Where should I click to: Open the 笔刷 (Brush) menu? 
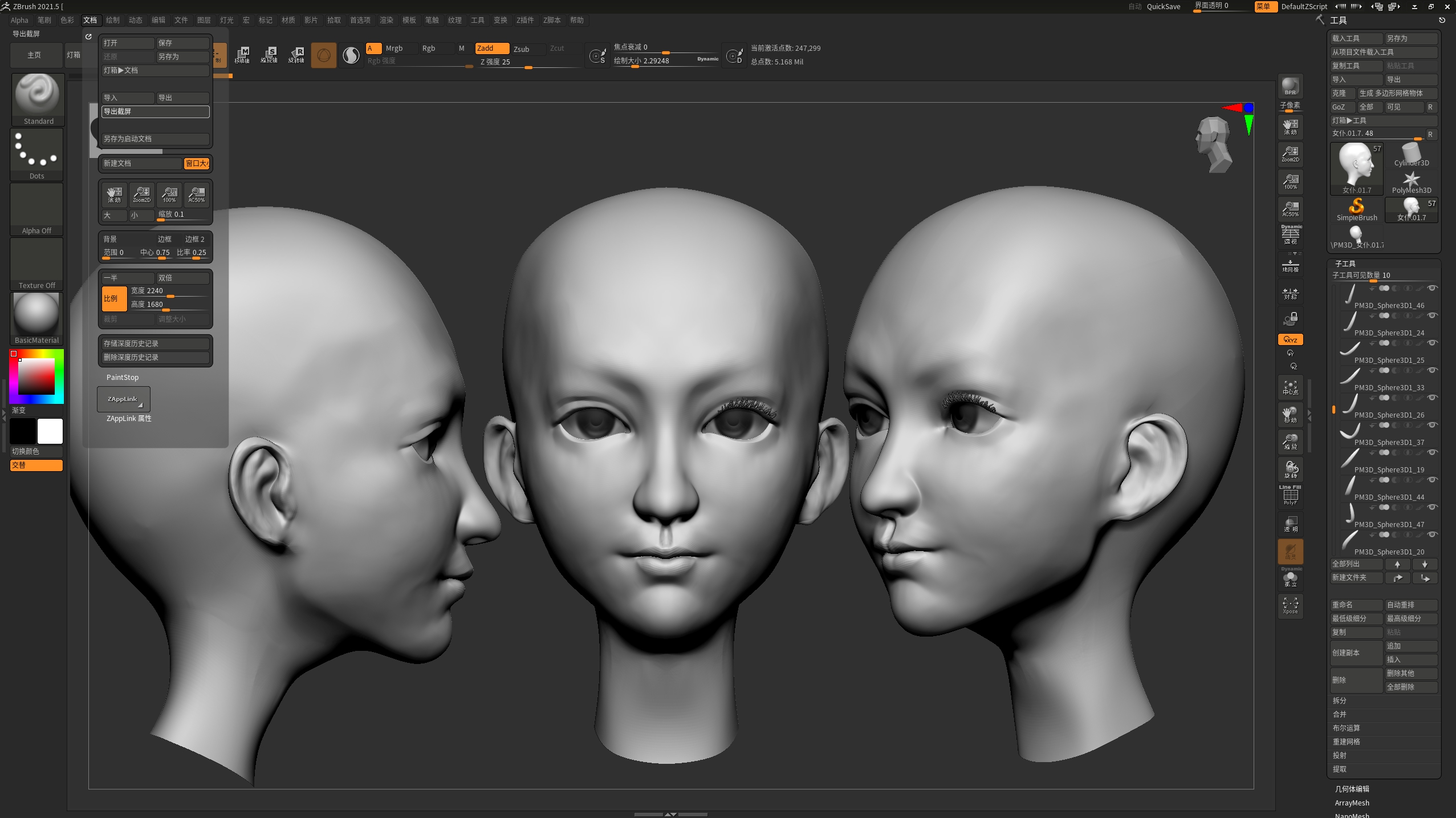44,20
